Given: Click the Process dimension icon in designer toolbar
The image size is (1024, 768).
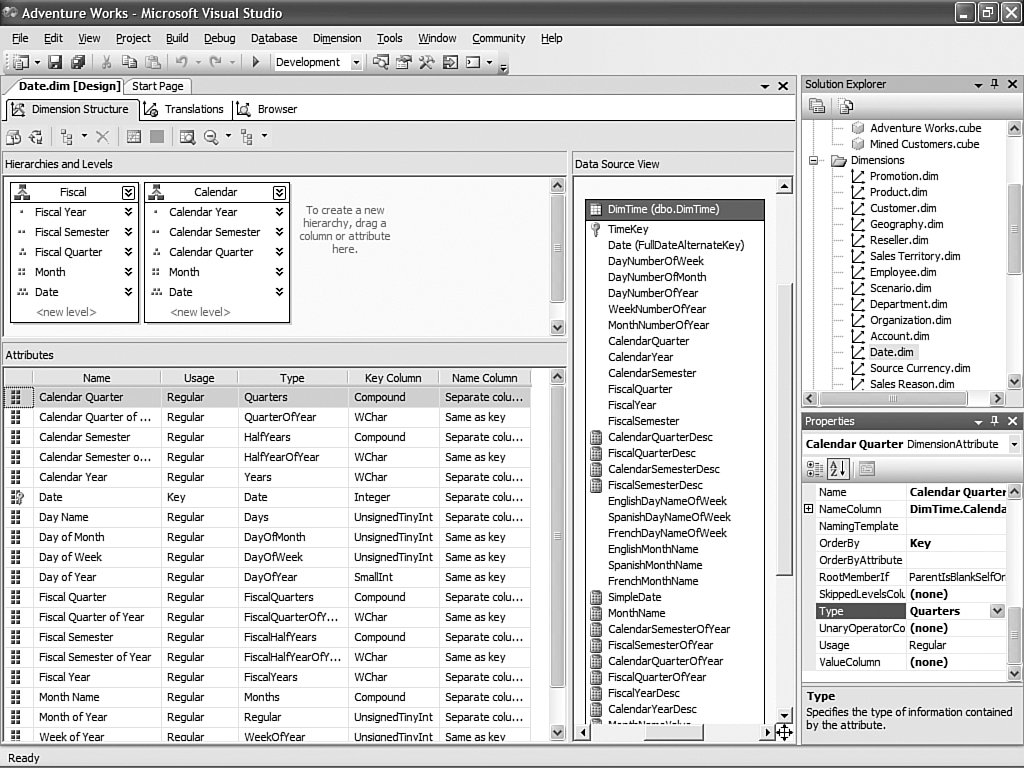Looking at the screenshot, I should (36, 136).
